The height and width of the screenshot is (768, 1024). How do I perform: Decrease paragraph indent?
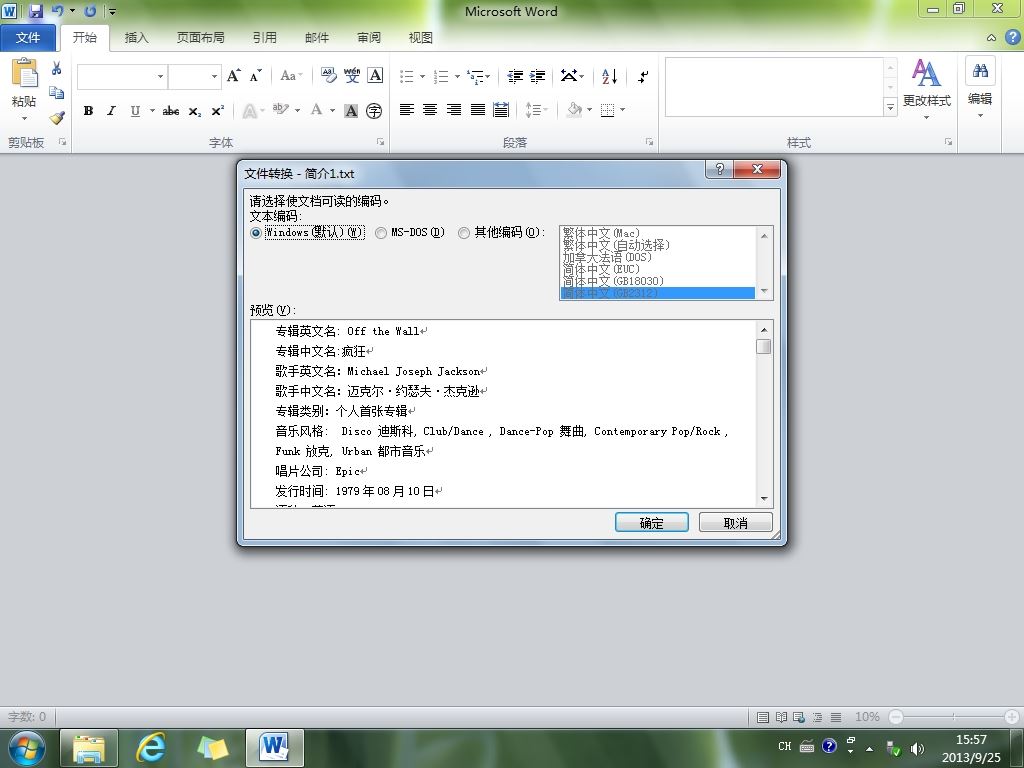(x=515, y=76)
